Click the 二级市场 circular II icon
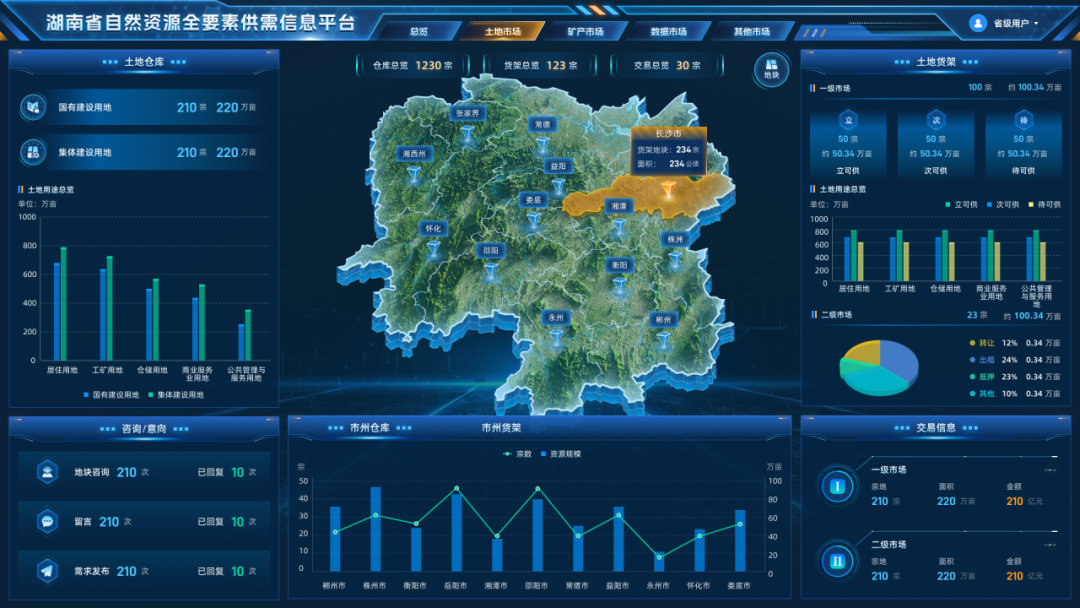 837,561
